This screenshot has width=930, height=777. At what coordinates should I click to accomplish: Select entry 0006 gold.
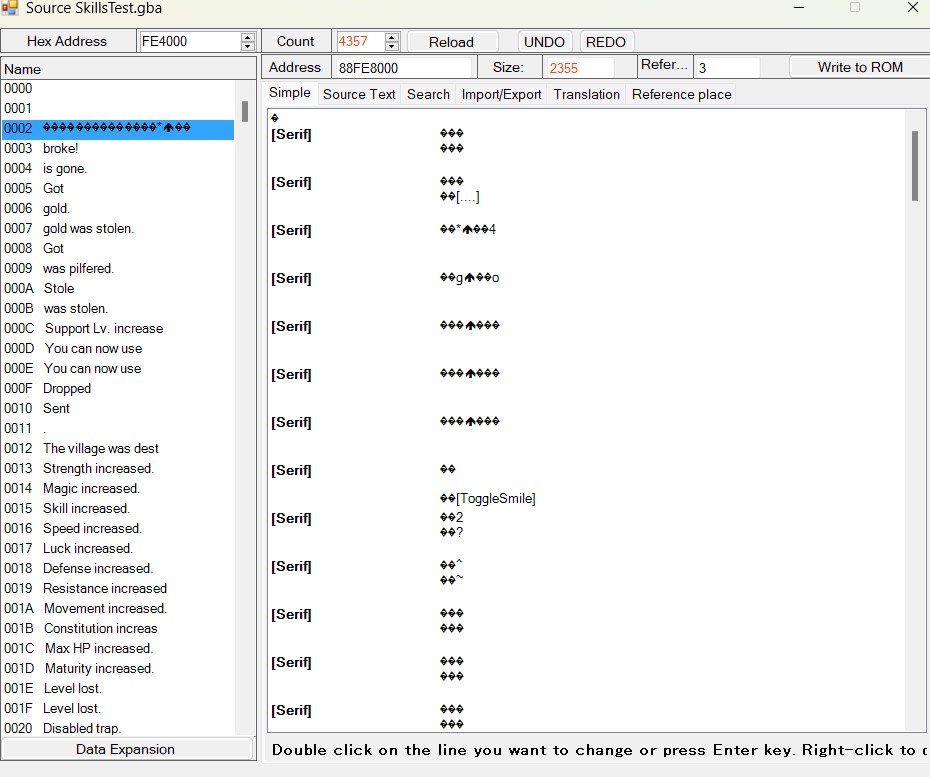pos(118,209)
